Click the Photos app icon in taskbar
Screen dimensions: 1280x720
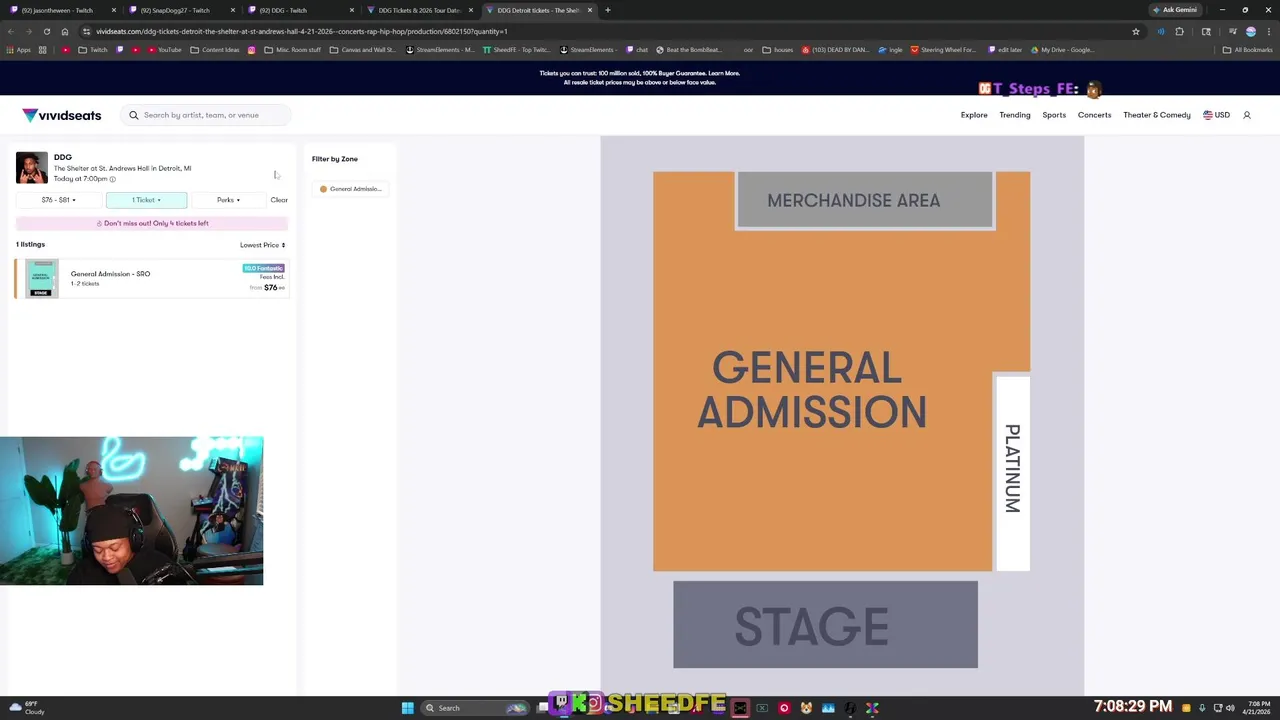point(828,708)
